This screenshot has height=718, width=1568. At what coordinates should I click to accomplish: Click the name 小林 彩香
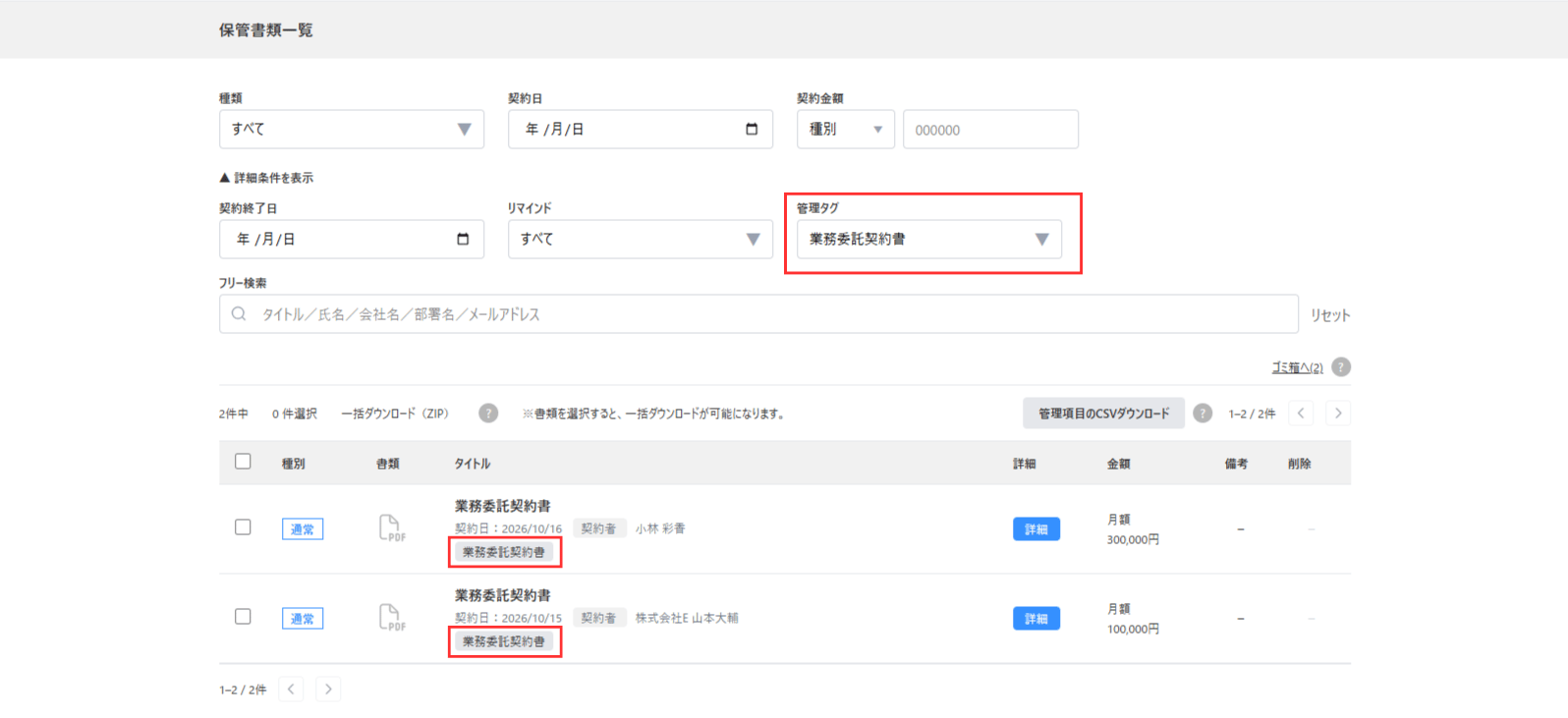tap(660, 528)
